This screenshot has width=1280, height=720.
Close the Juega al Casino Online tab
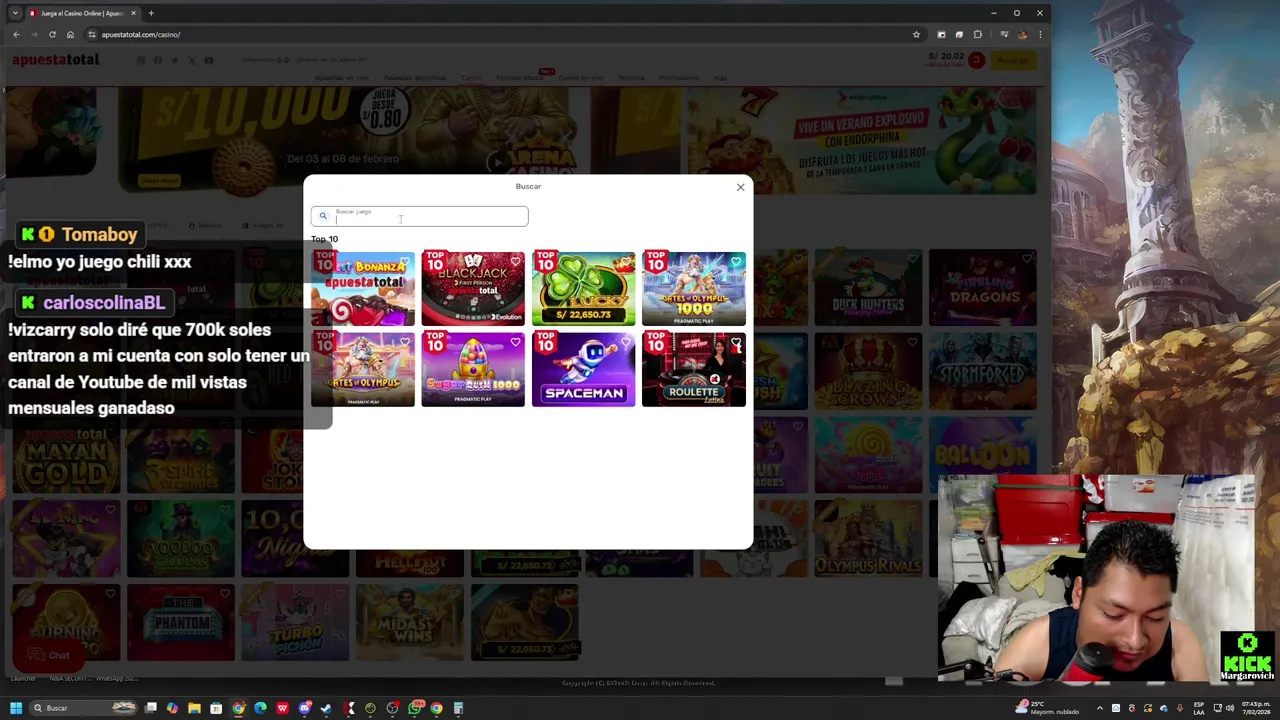coord(133,13)
